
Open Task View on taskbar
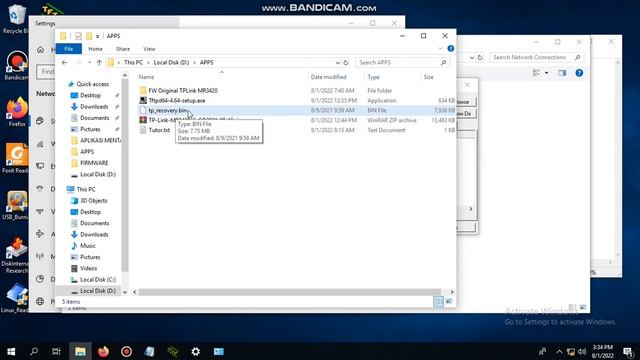(x=56, y=351)
